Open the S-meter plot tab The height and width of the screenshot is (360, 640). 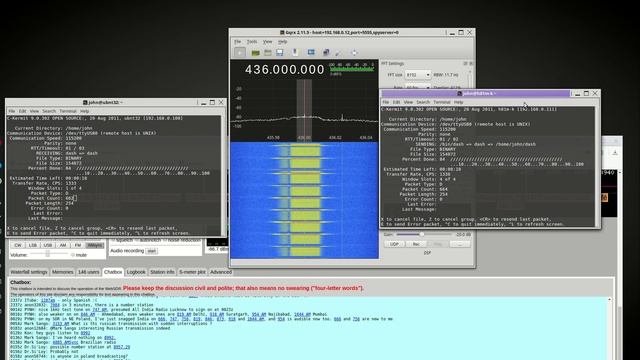click(x=192, y=272)
